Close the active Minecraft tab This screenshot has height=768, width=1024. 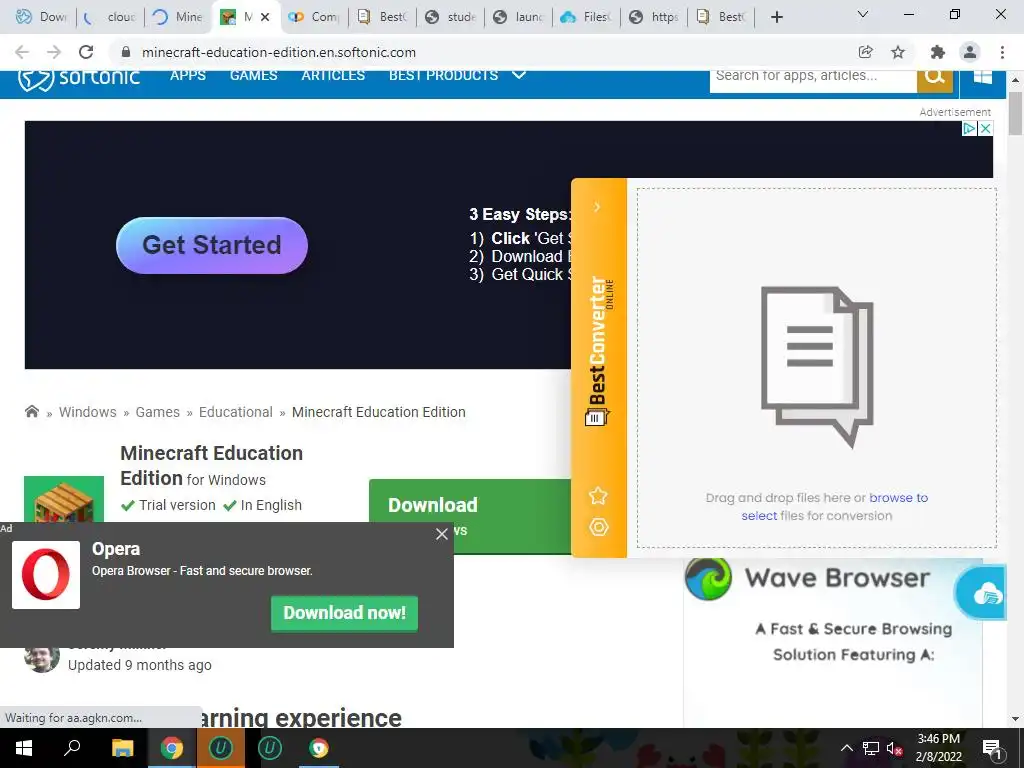point(264,17)
